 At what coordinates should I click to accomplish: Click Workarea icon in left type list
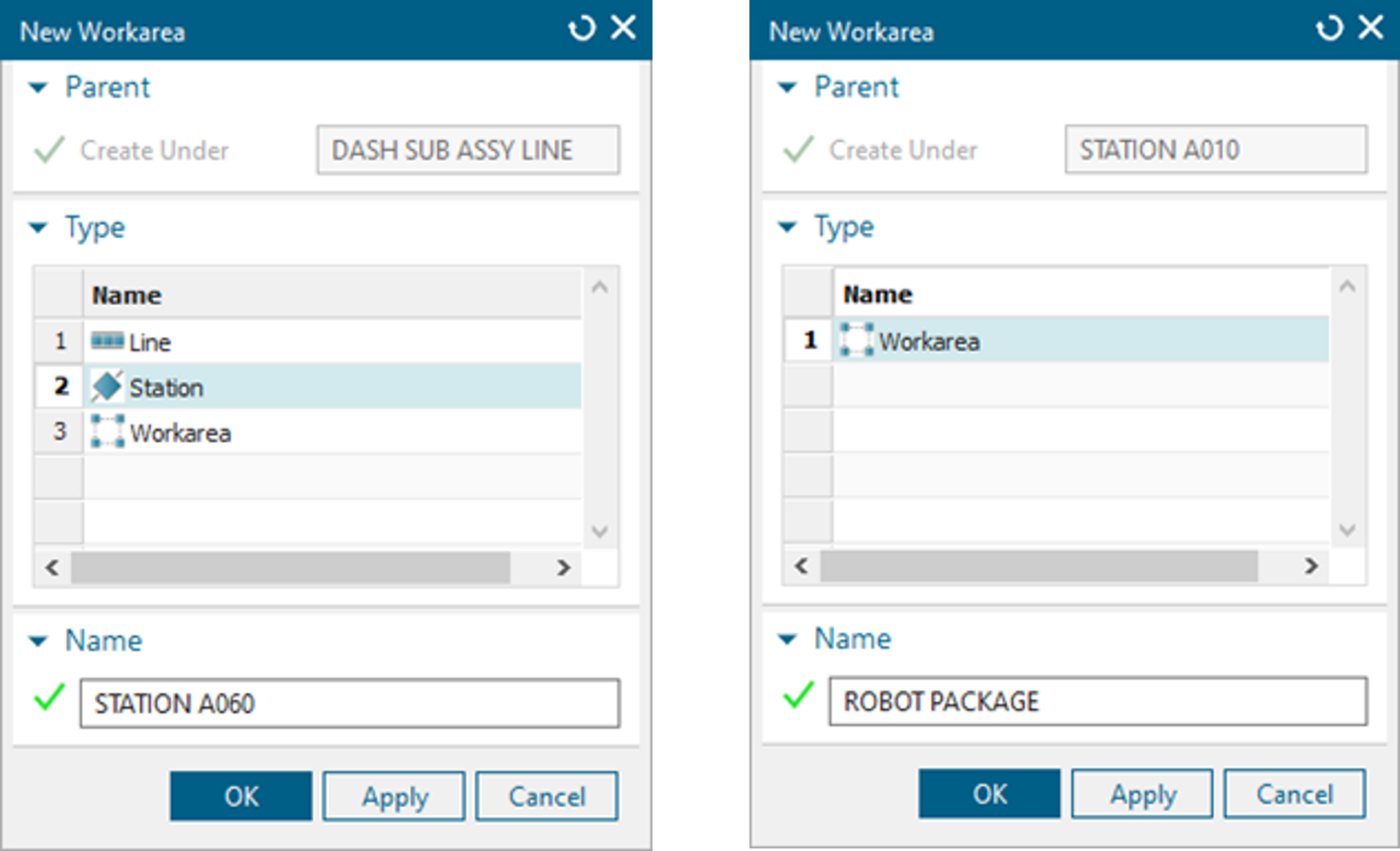[107, 432]
